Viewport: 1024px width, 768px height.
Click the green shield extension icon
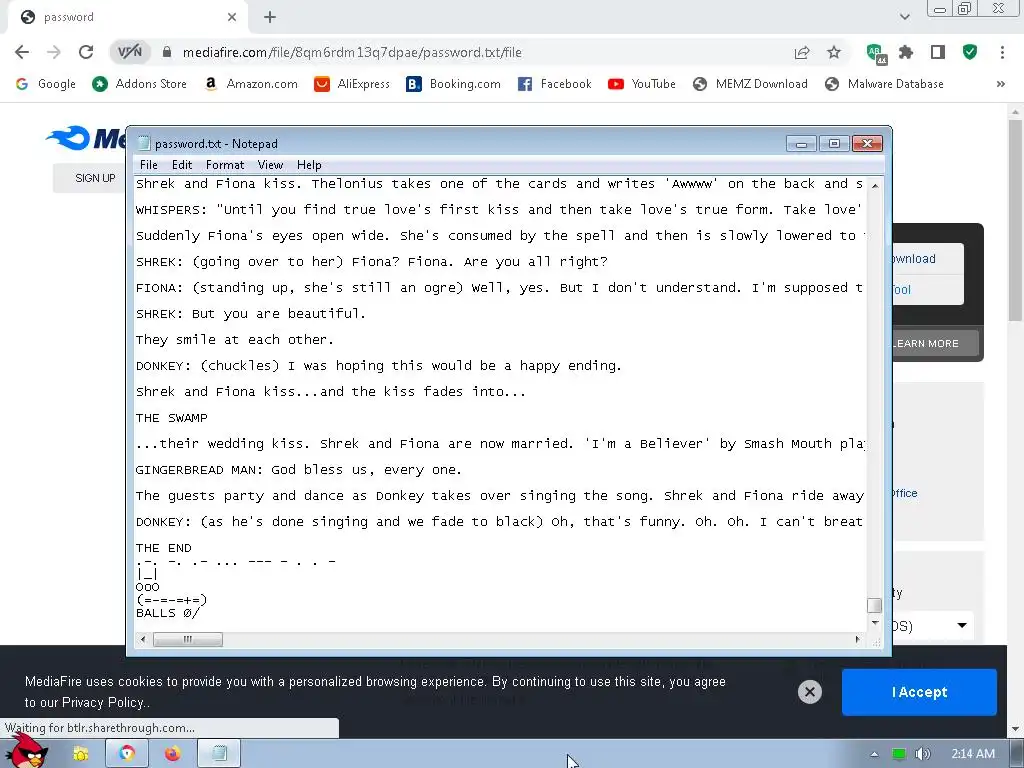click(x=970, y=52)
